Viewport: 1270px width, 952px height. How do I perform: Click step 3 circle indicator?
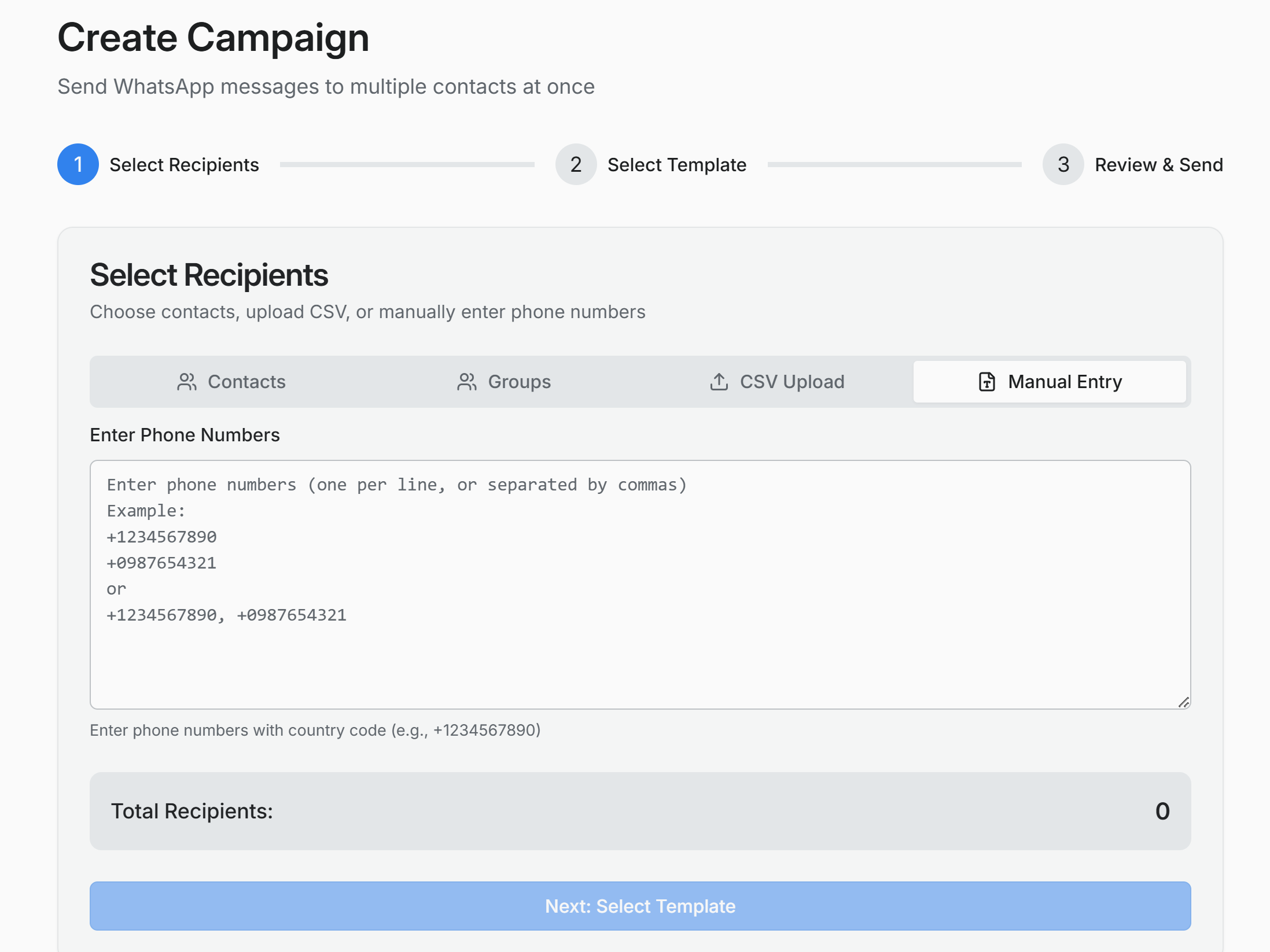1062,164
